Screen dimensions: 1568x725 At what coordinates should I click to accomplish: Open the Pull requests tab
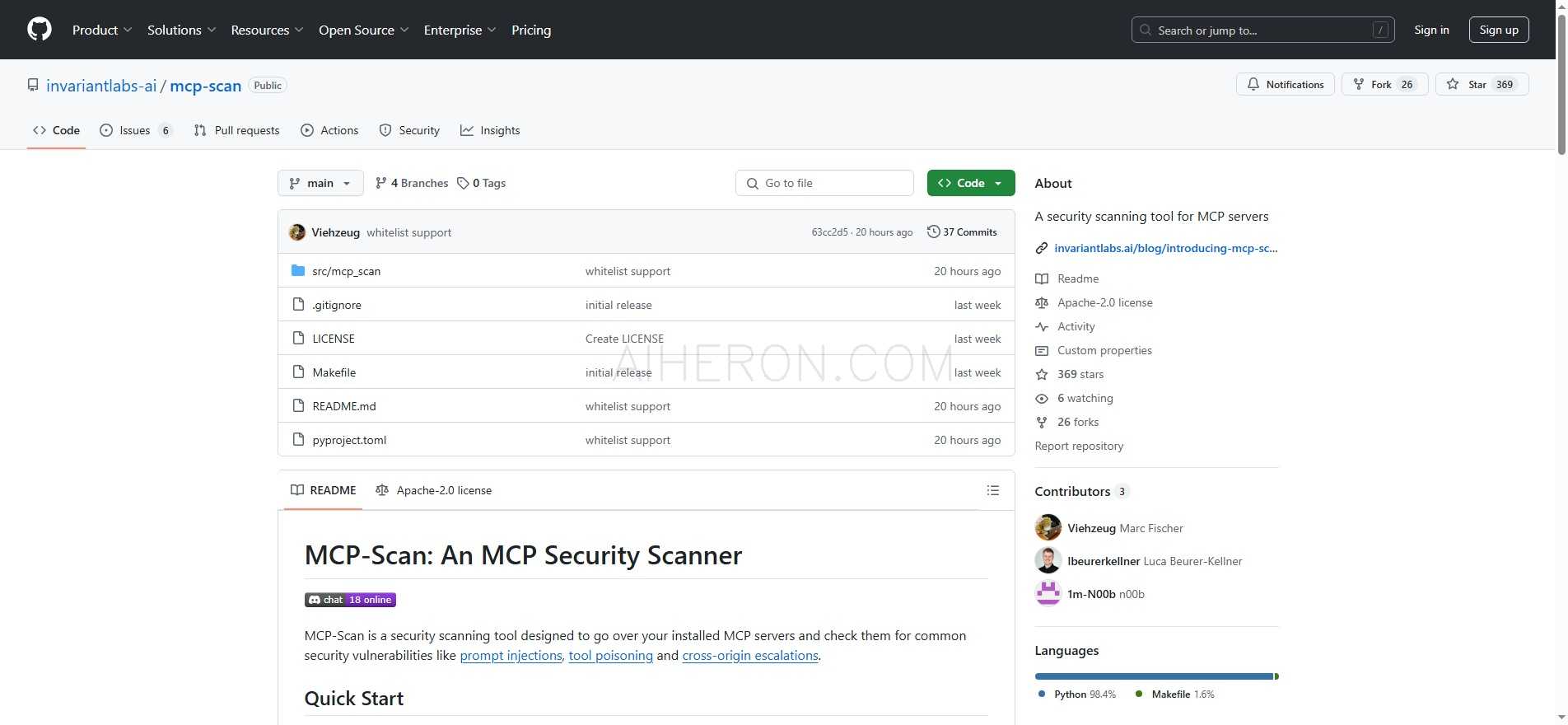(x=236, y=130)
